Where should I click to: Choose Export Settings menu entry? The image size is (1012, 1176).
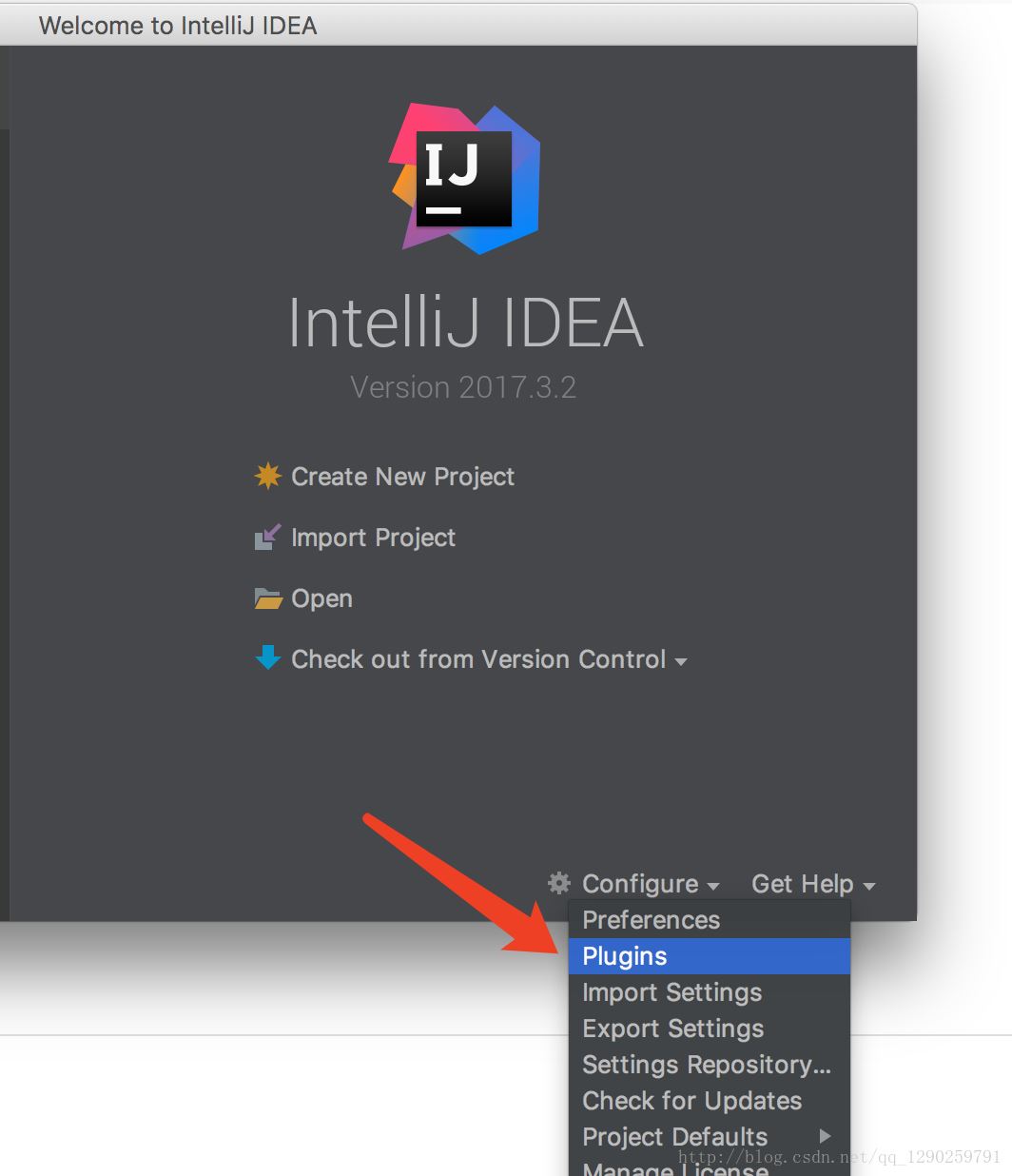[672, 1029]
